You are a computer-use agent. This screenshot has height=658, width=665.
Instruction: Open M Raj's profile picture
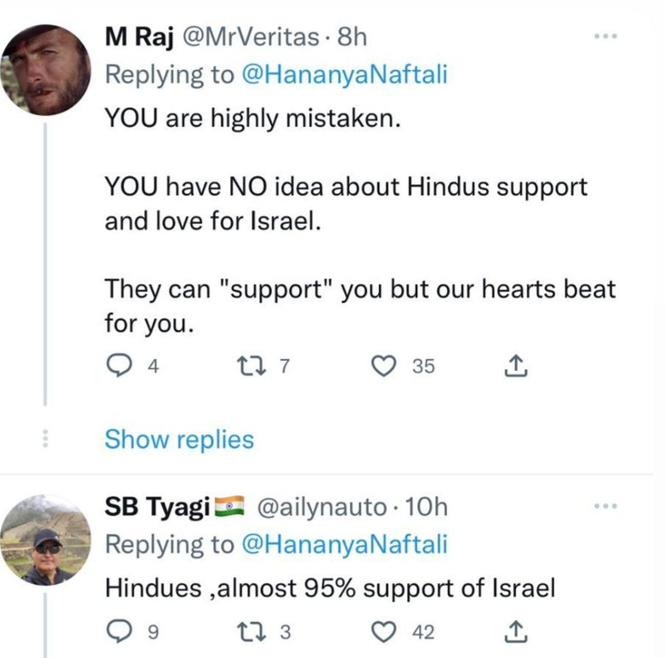44,70
